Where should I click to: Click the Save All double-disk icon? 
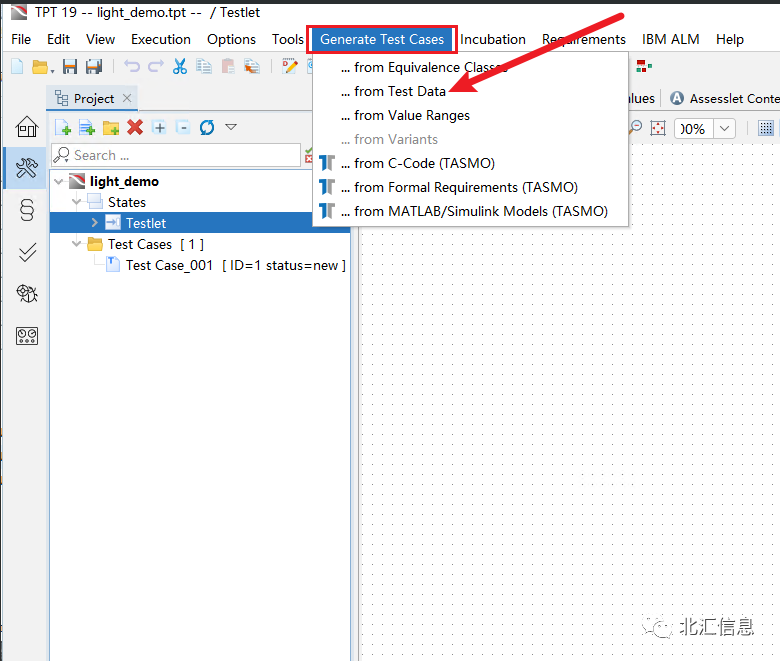94,66
